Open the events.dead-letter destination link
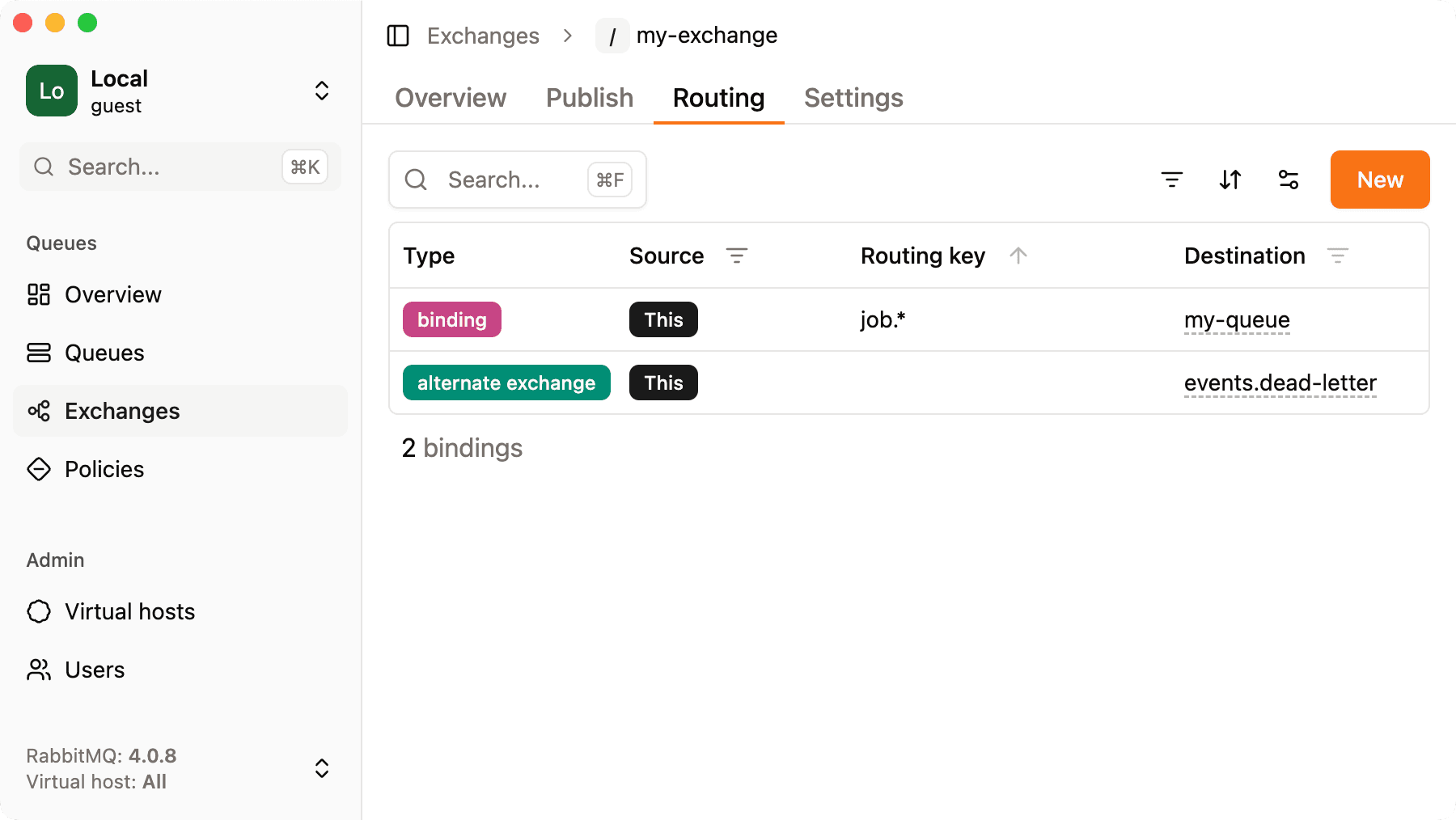 click(x=1280, y=383)
